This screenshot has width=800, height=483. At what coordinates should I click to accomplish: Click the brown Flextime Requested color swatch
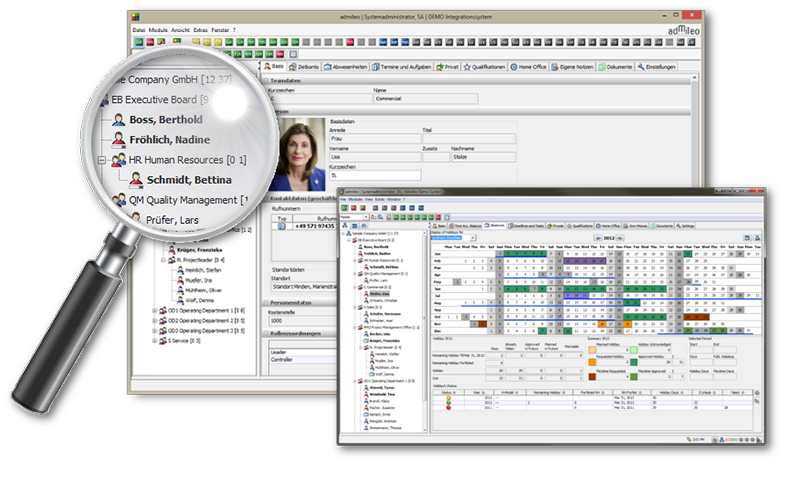pyautogui.click(x=592, y=377)
